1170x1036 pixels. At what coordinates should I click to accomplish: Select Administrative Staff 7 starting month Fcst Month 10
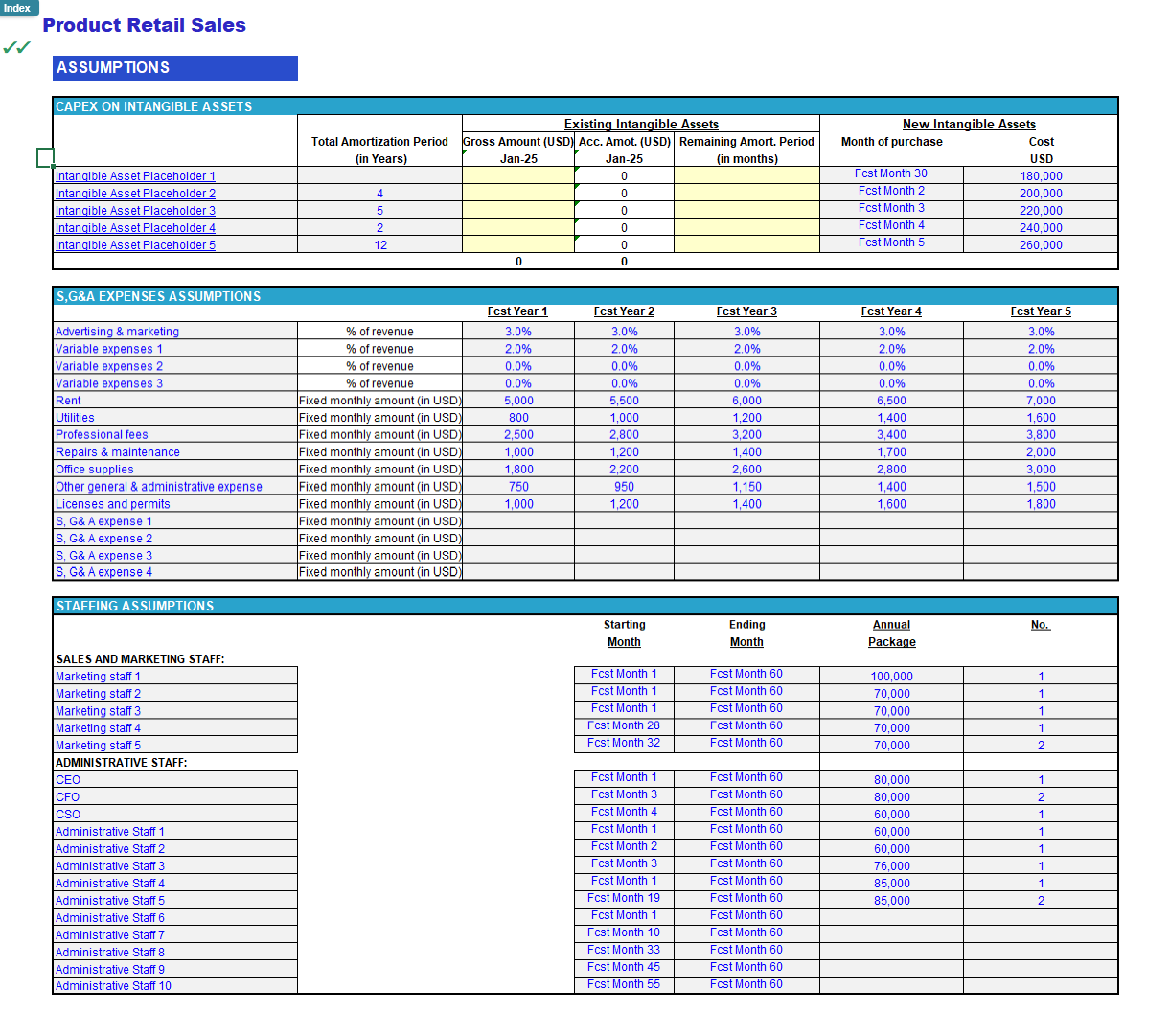(x=624, y=932)
